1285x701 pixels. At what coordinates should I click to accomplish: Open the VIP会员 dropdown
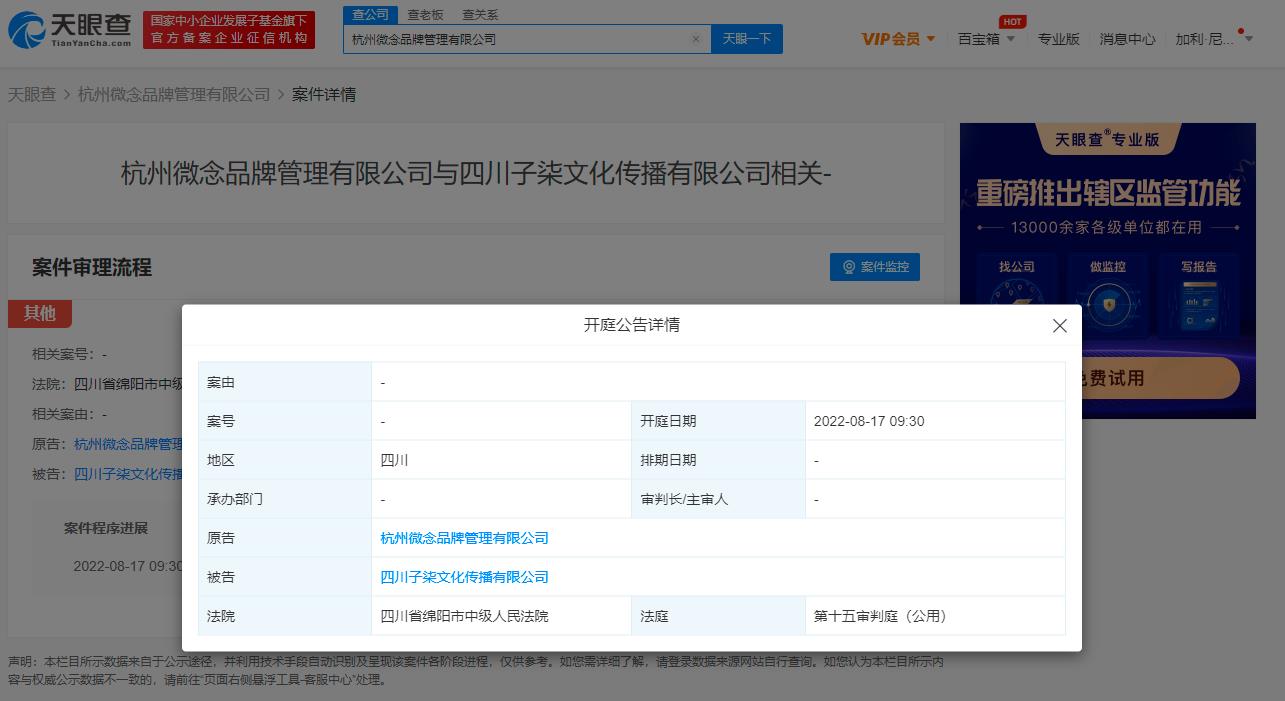pyautogui.click(x=898, y=39)
